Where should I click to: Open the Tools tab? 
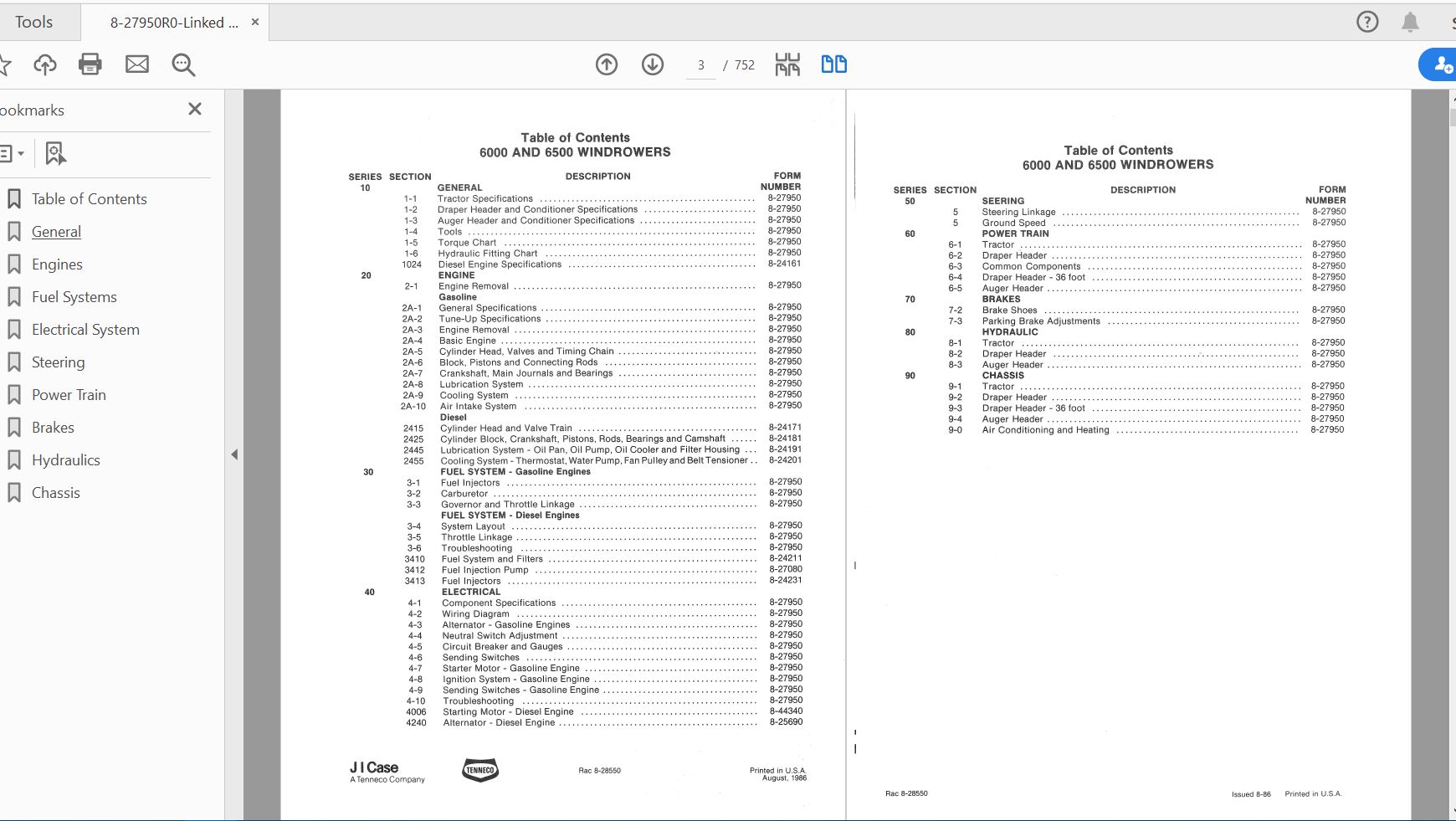(x=33, y=22)
